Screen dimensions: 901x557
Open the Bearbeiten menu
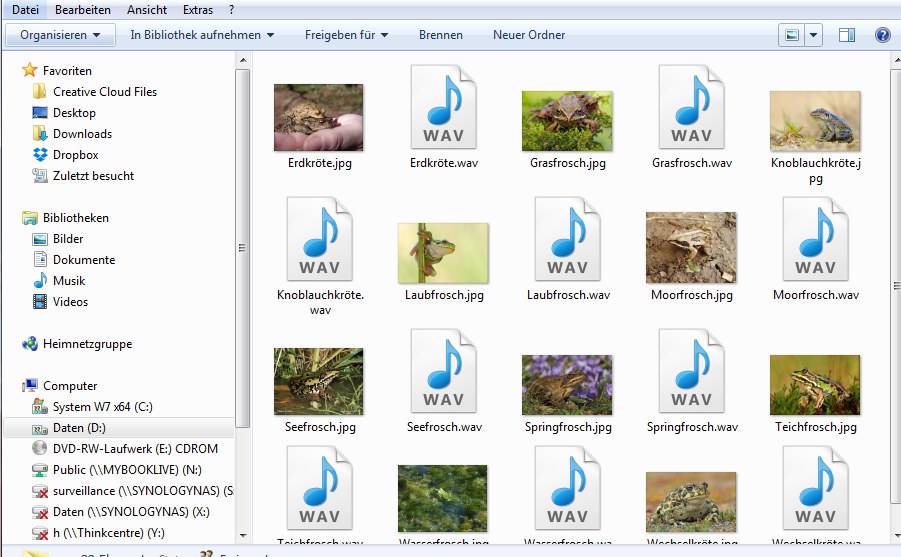click(x=82, y=10)
